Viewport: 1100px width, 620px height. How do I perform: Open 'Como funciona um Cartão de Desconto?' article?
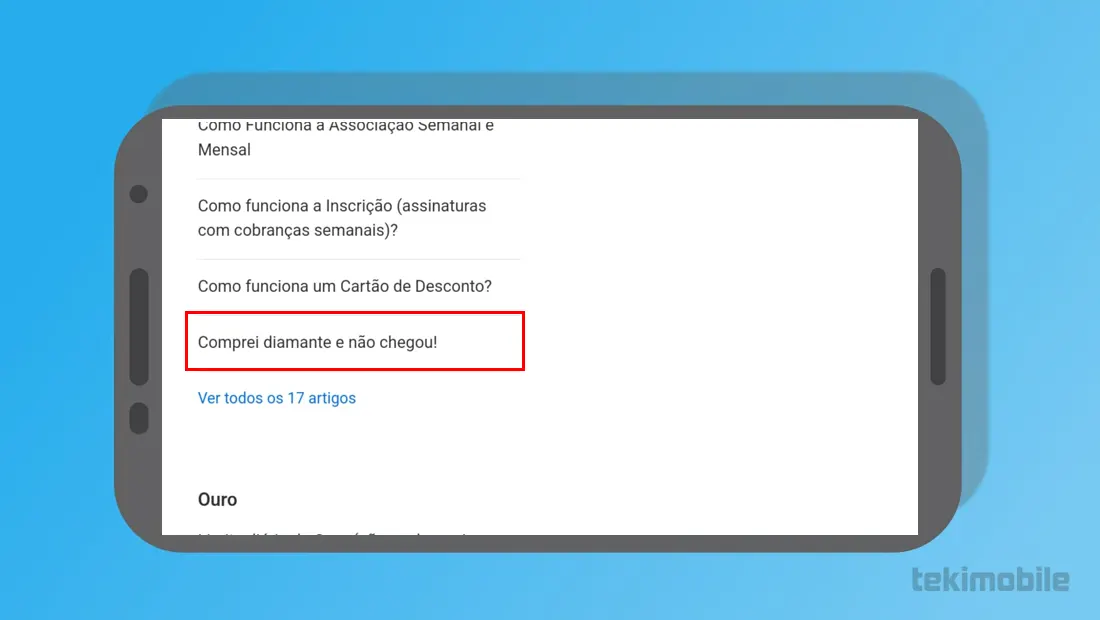tap(344, 286)
